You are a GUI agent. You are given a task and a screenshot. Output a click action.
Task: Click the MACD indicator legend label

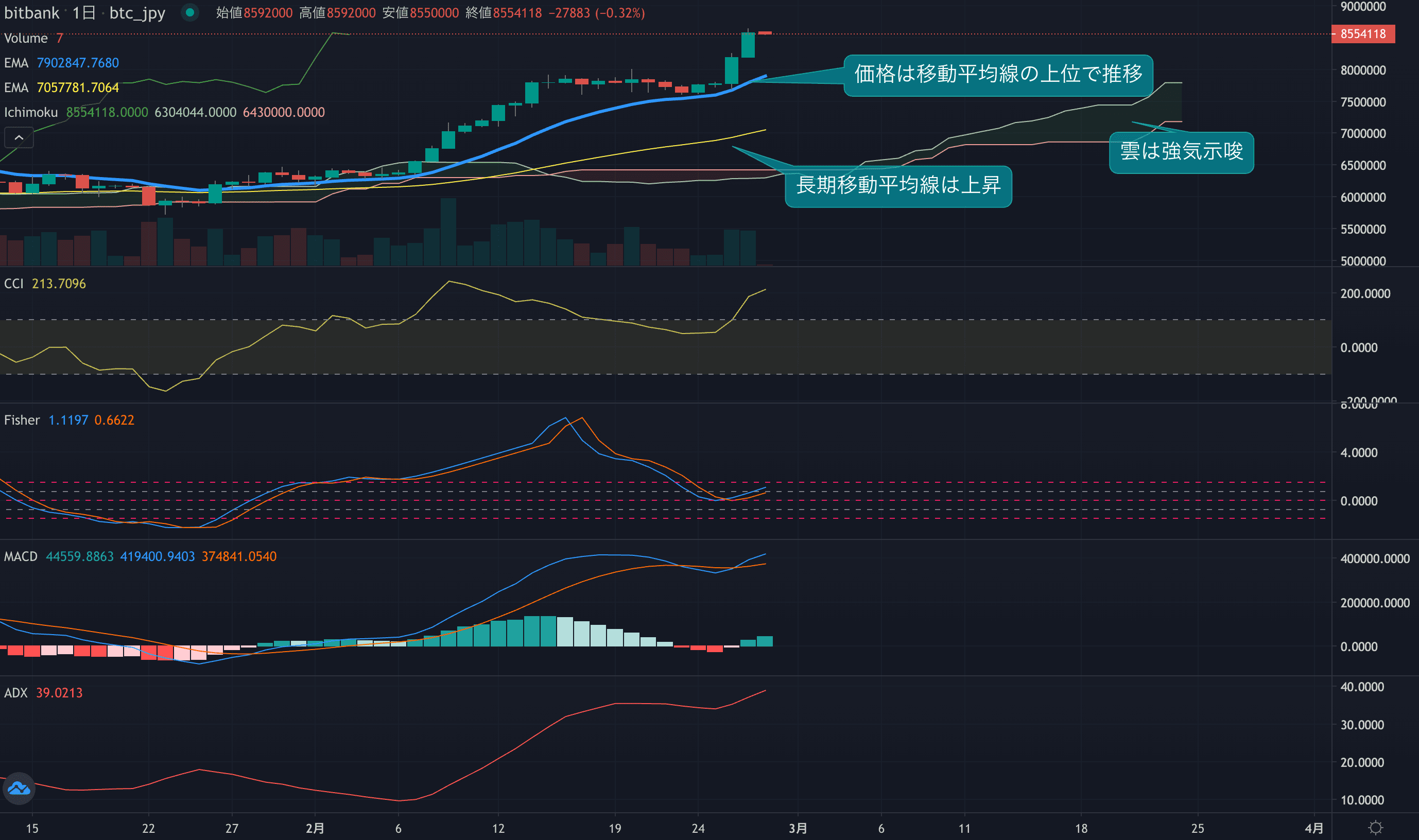click(x=21, y=556)
